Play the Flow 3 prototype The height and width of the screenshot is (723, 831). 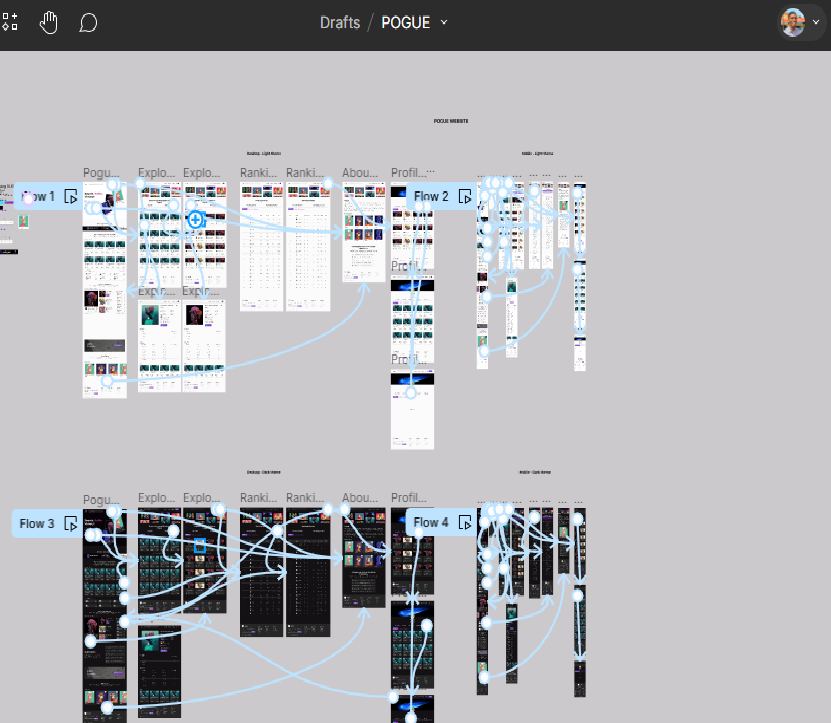point(71,524)
